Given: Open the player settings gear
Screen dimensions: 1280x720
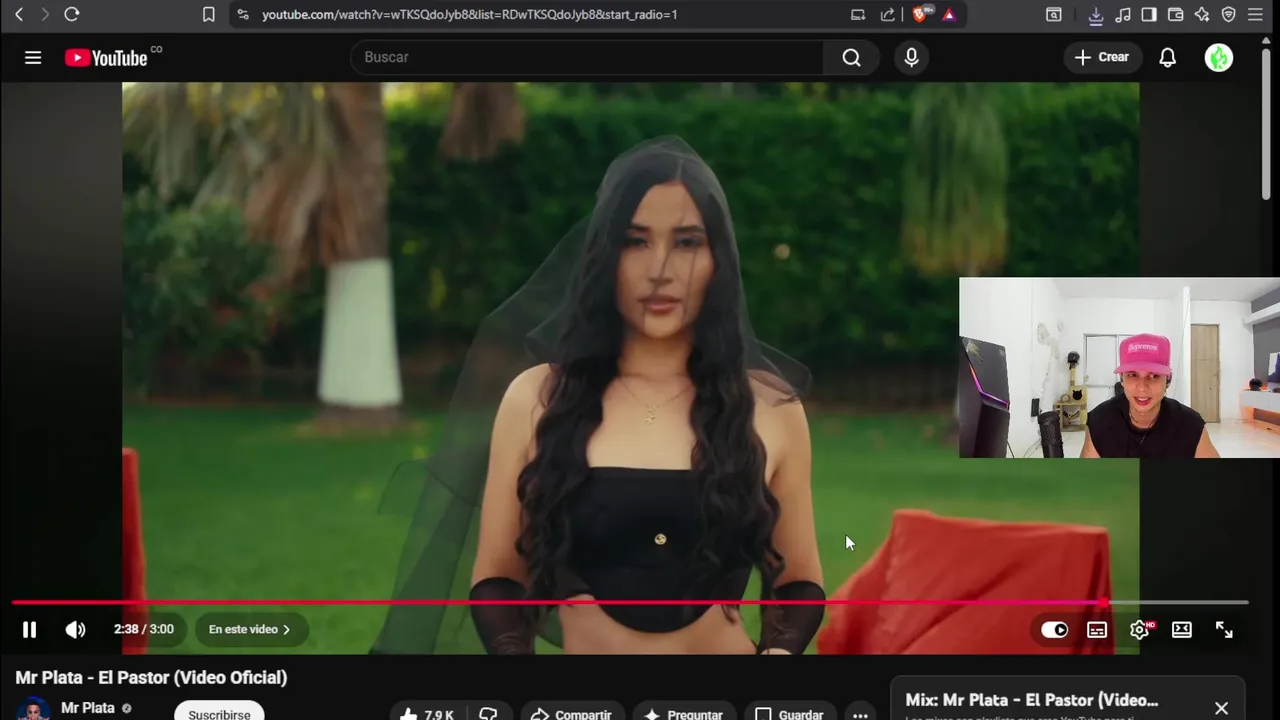Looking at the screenshot, I should pyautogui.click(x=1140, y=630).
